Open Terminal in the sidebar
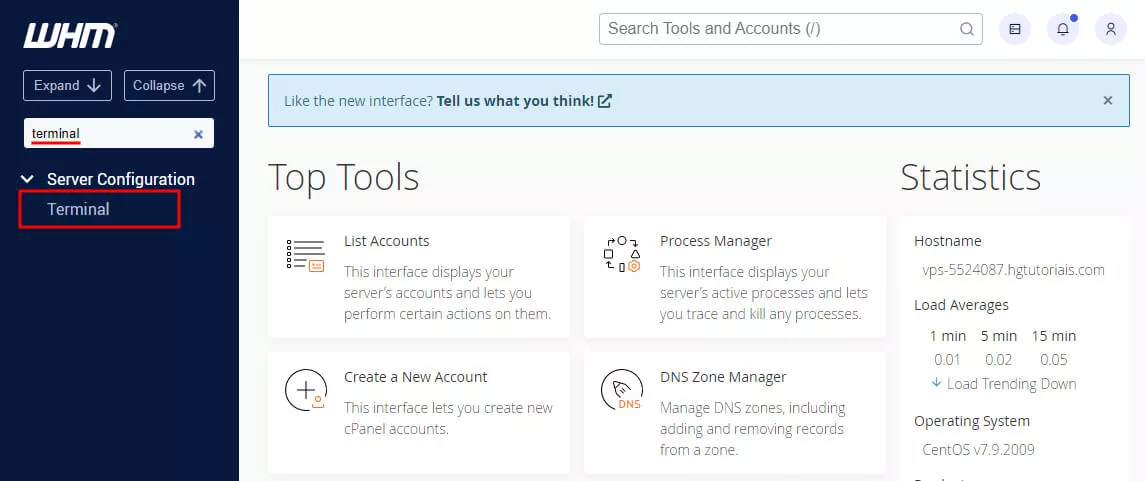This screenshot has height=481, width=1145. [x=78, y=209]
